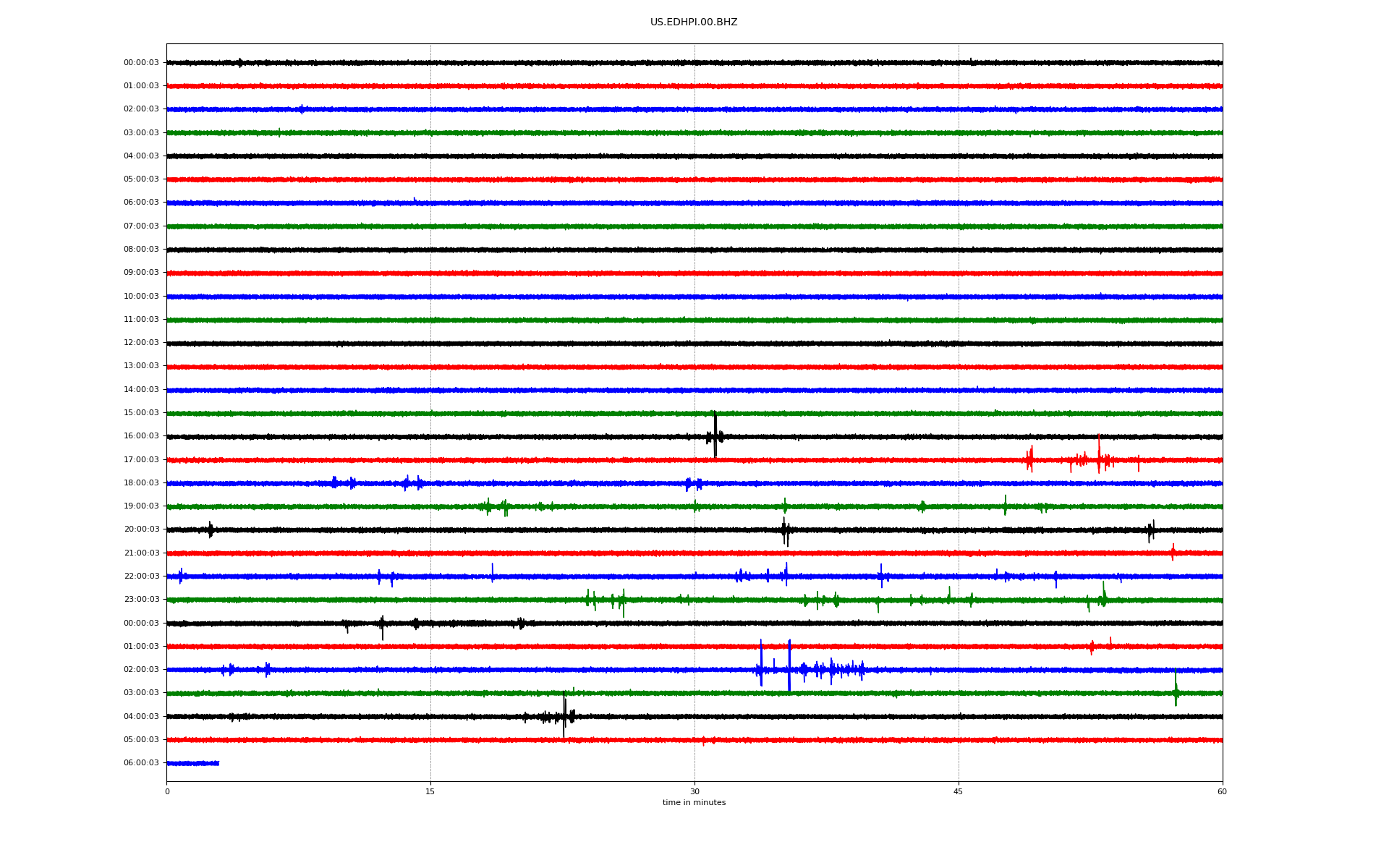Image resolution: width=1389 pixels, height=868 pixels.
Task: Select the 11:00:03 trace label
Action: [141, 319]
